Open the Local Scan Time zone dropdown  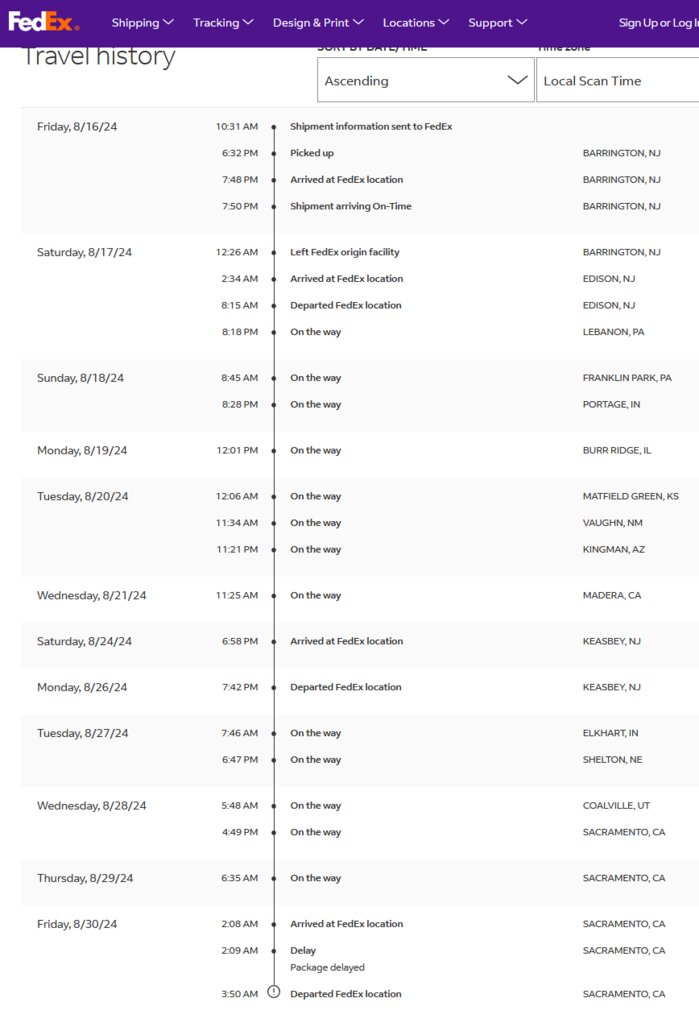[617, 80]
